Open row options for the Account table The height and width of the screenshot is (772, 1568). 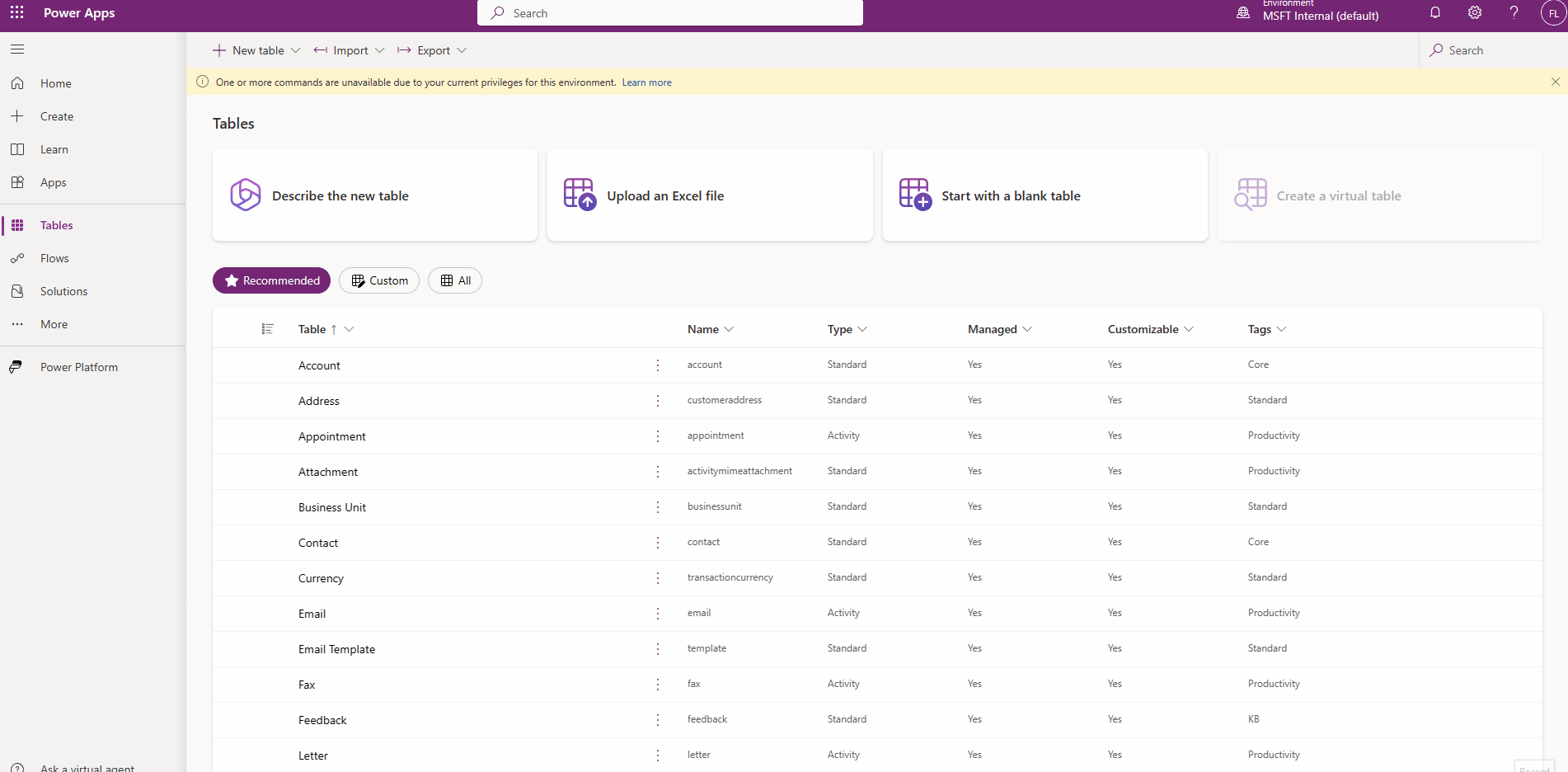[657, 365]
